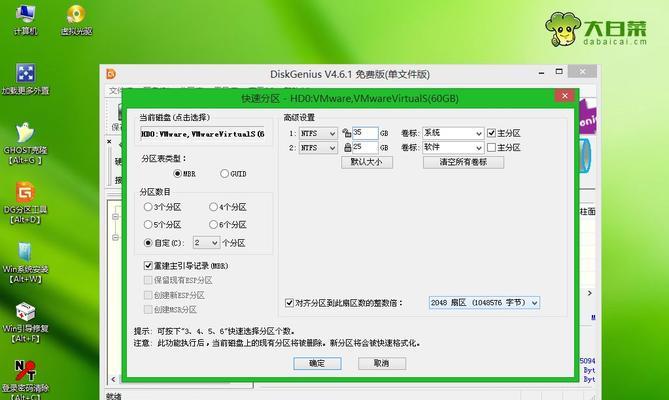Close the 快速分区 dialog
This screenshot has height=400, width=669.
tap(565, 96)
